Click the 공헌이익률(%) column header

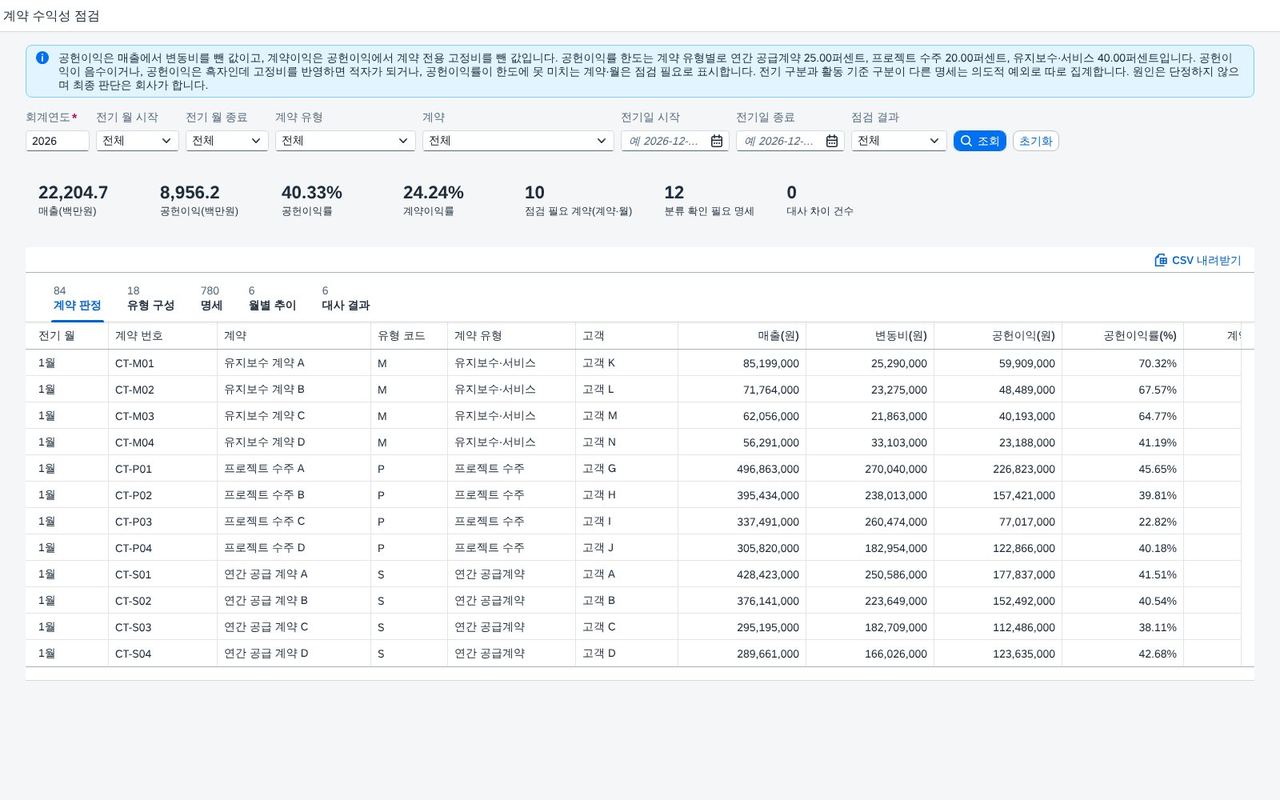pos(1122,336)
